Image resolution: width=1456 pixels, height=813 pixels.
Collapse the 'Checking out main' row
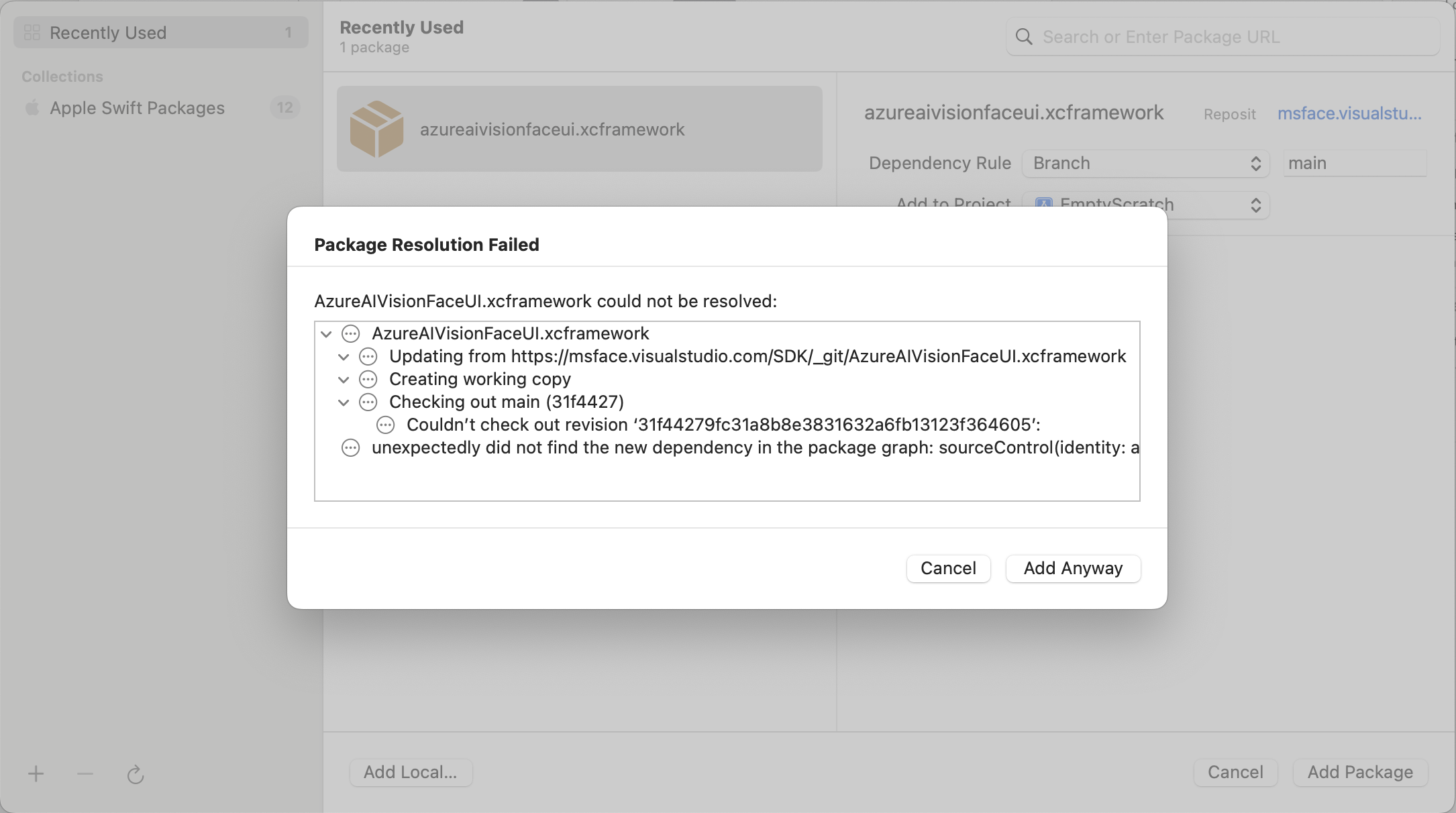coord(344,402)
